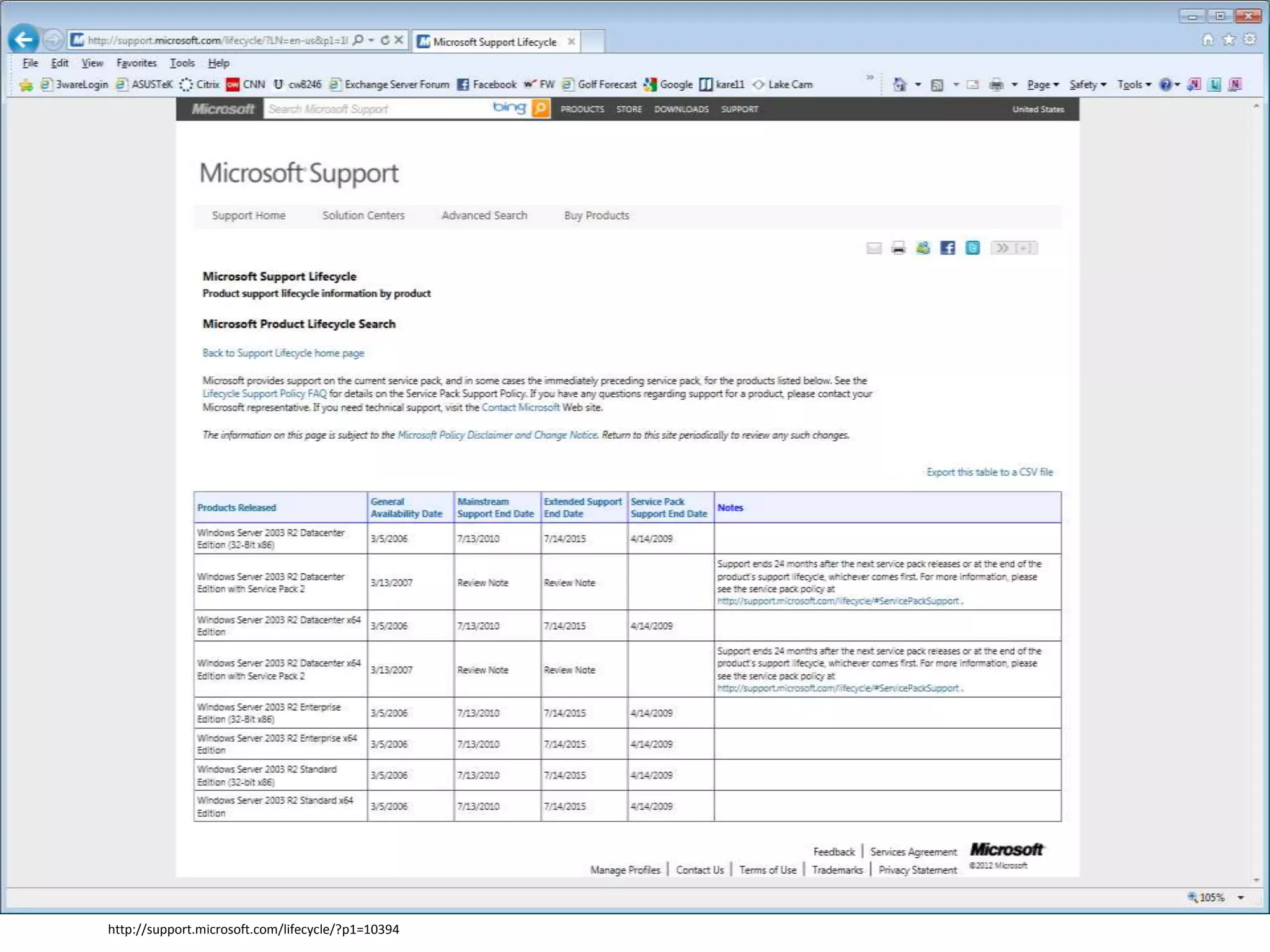Screen dimensions: 1270x952
Task: Click Export this table to a CSV file
Action: pos(990,472)
